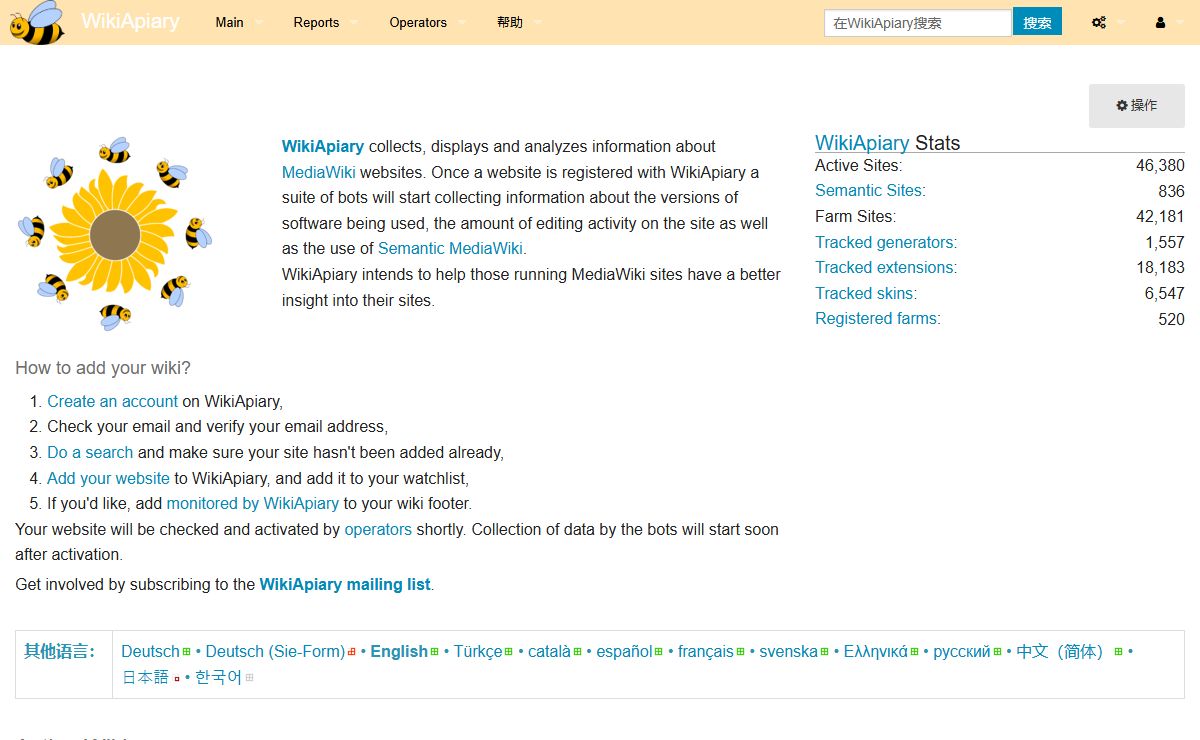1200x740 pixels.
Task: Switch language to Türkçe
Action: click(x=478, y=651)
